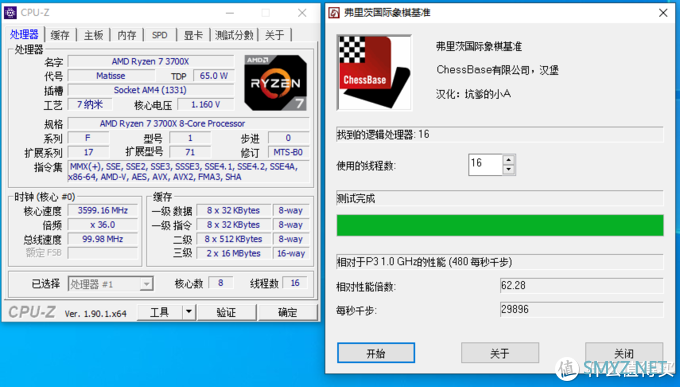Click the L3 cache value 2 x 16 MBytes
The image size is (680, 387).
pos(233,253)
